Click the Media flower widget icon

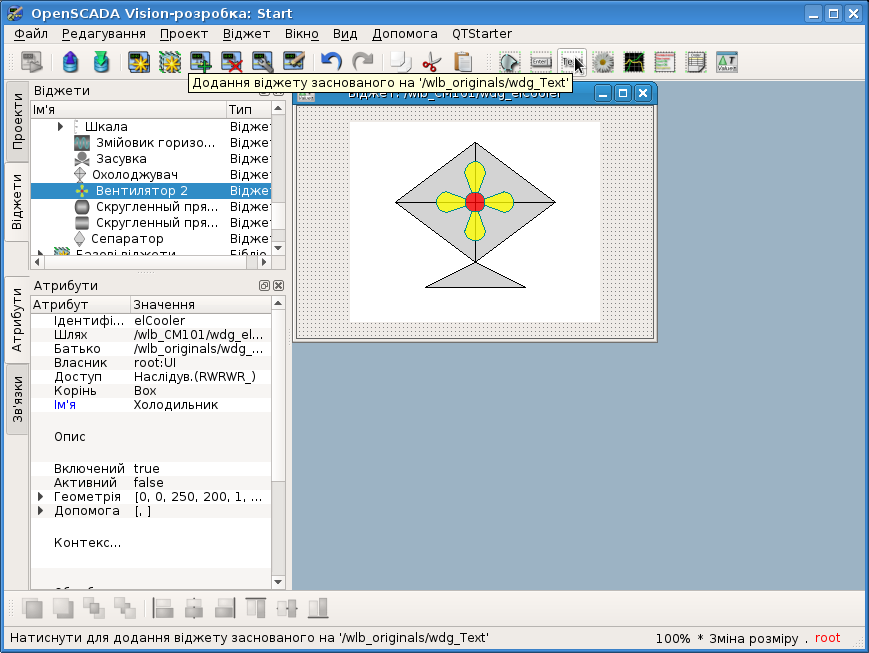(602, 62)
